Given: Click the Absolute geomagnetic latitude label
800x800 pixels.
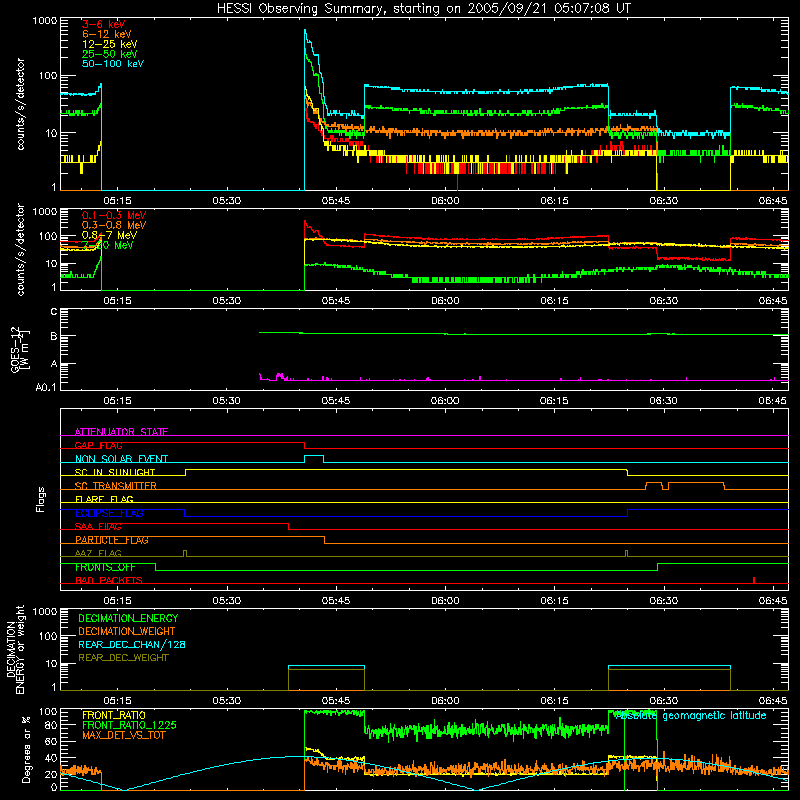Looking at the screenshot, I should point(690,715).
